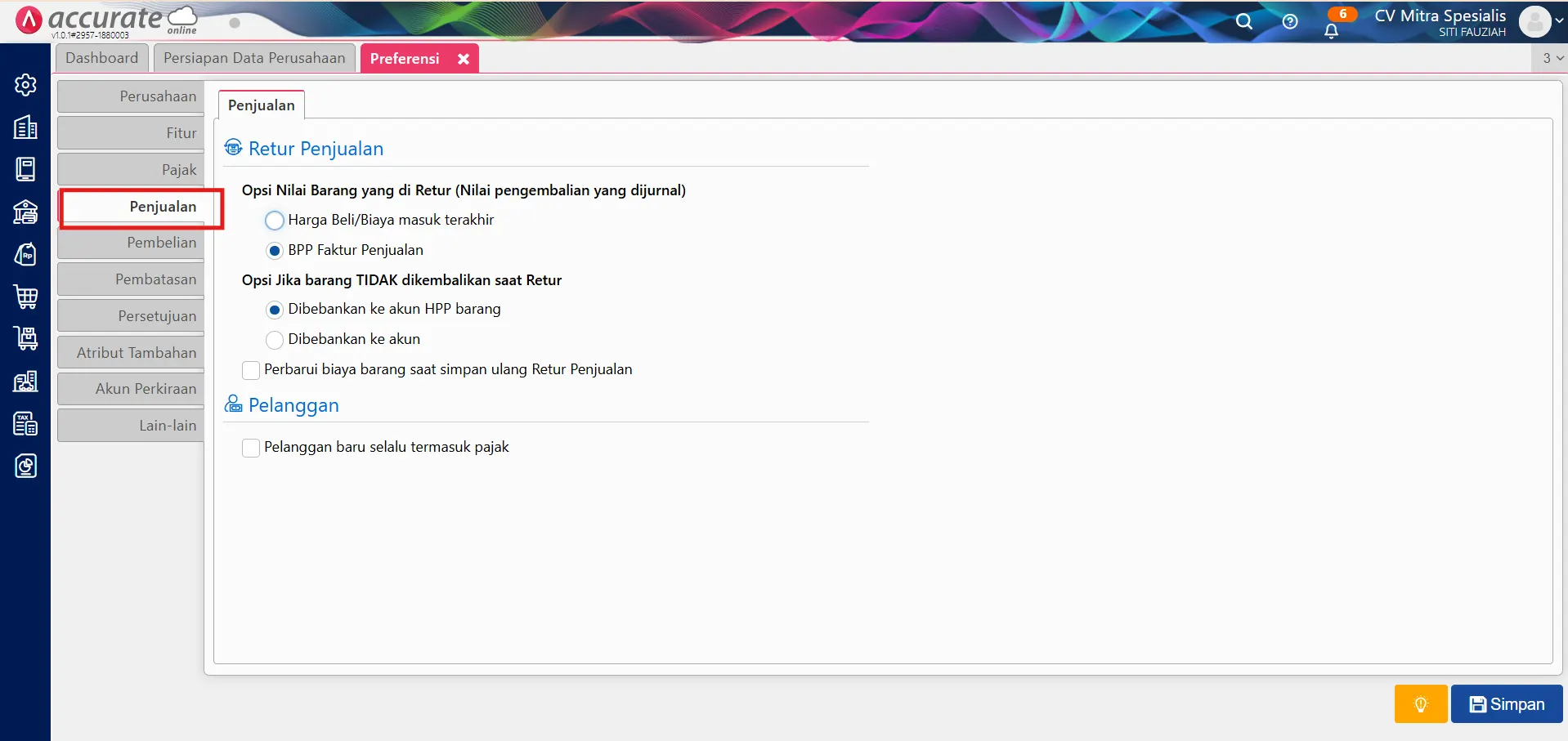Open the Sales price-tag Rp icon

pos(25,254)
